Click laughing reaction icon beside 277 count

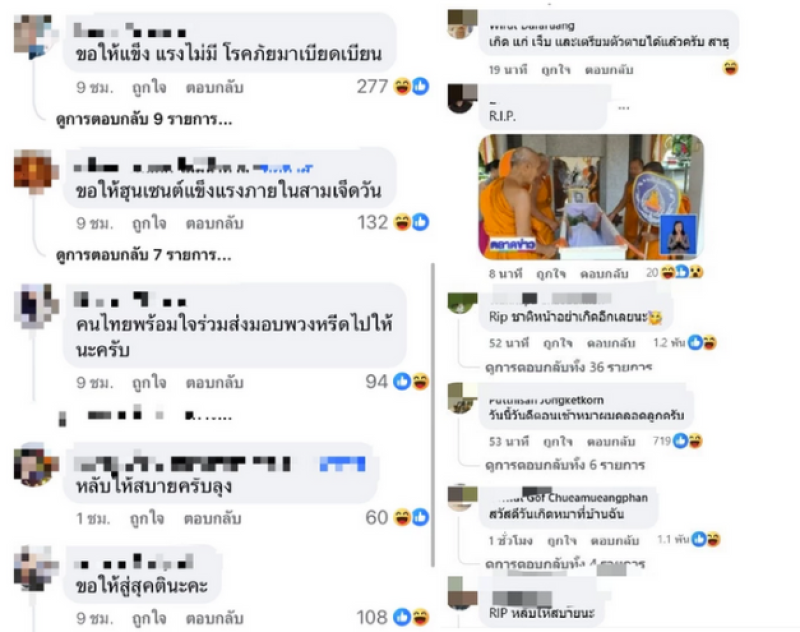pos(402,86)
